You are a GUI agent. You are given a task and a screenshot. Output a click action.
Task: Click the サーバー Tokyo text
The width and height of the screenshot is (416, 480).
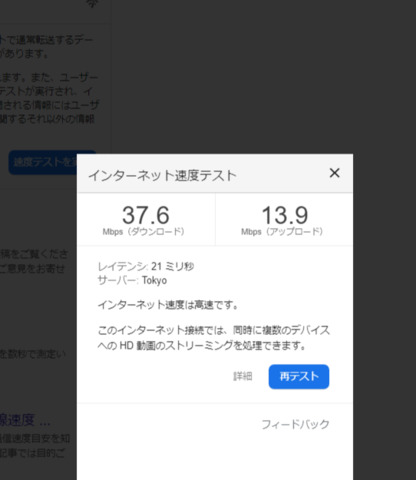132,280
